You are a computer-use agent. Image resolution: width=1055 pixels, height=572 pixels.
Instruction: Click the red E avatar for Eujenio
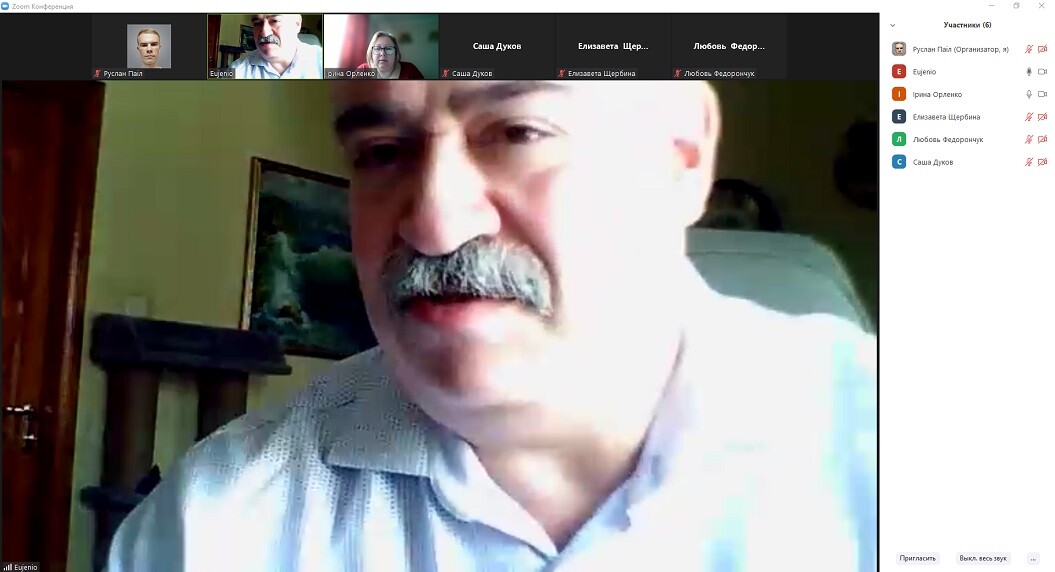click(x=899, y=72)
